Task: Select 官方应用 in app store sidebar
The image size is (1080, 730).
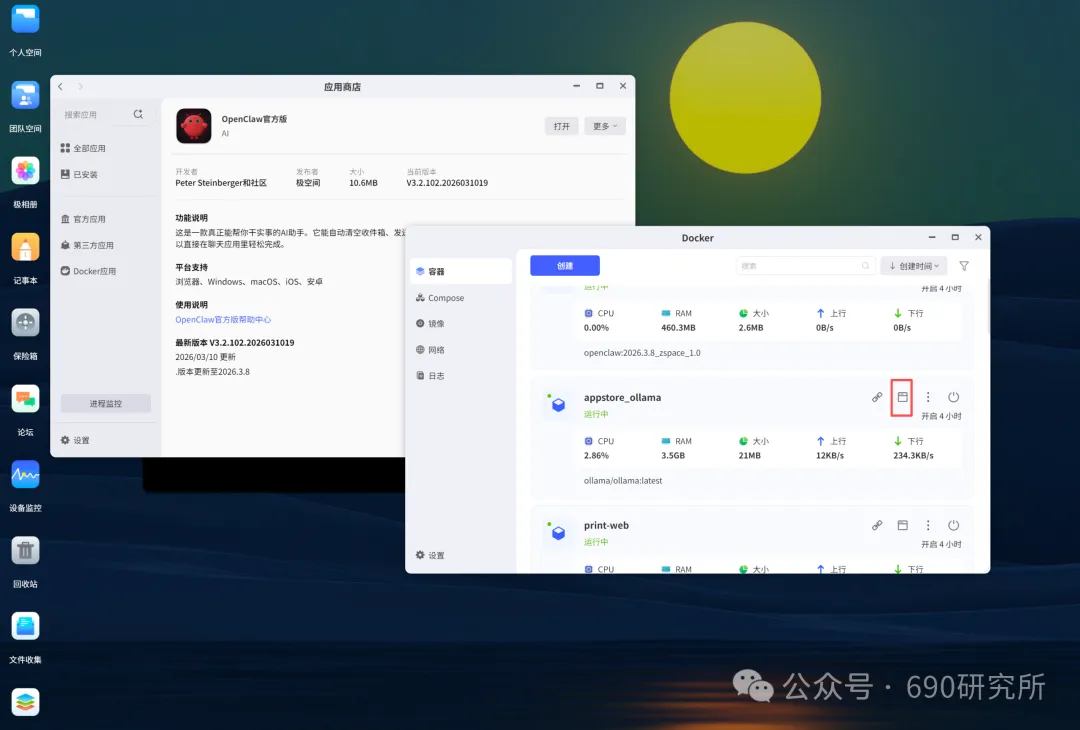Action: tap(83, 219)
